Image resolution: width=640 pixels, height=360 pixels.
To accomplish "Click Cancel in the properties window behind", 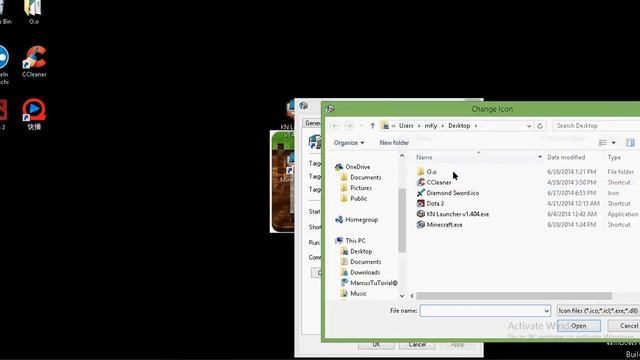I will coord(417,345).
